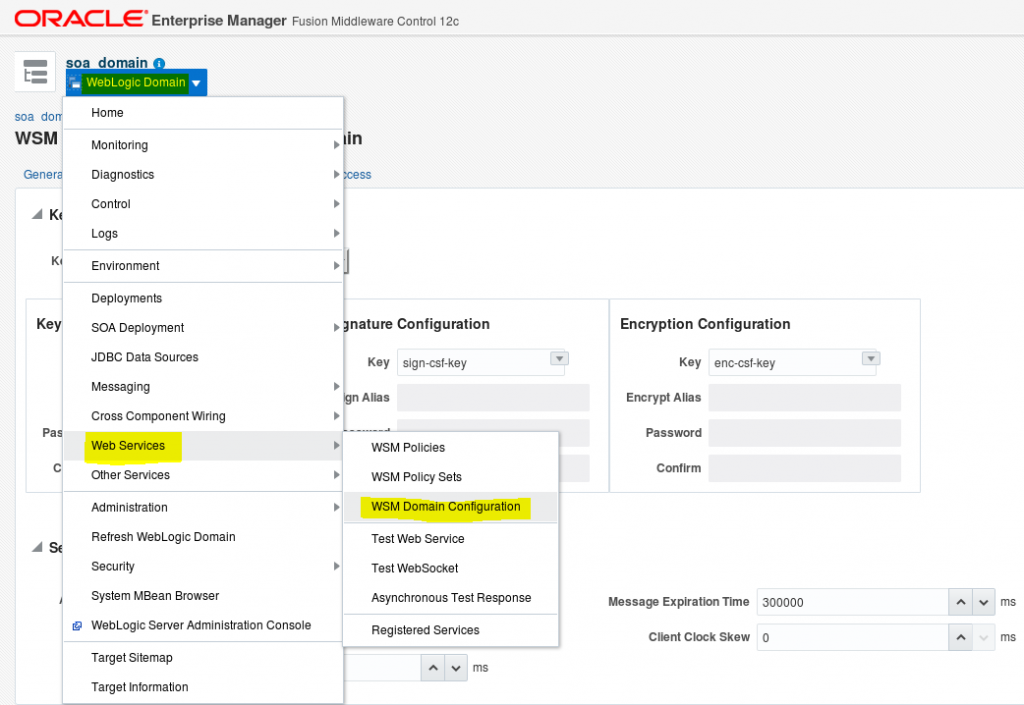Image resolution: width=1024 pixels, height=705 pixels.
Task: Open the Diagnostics submenu
Action: click(202, 174)
